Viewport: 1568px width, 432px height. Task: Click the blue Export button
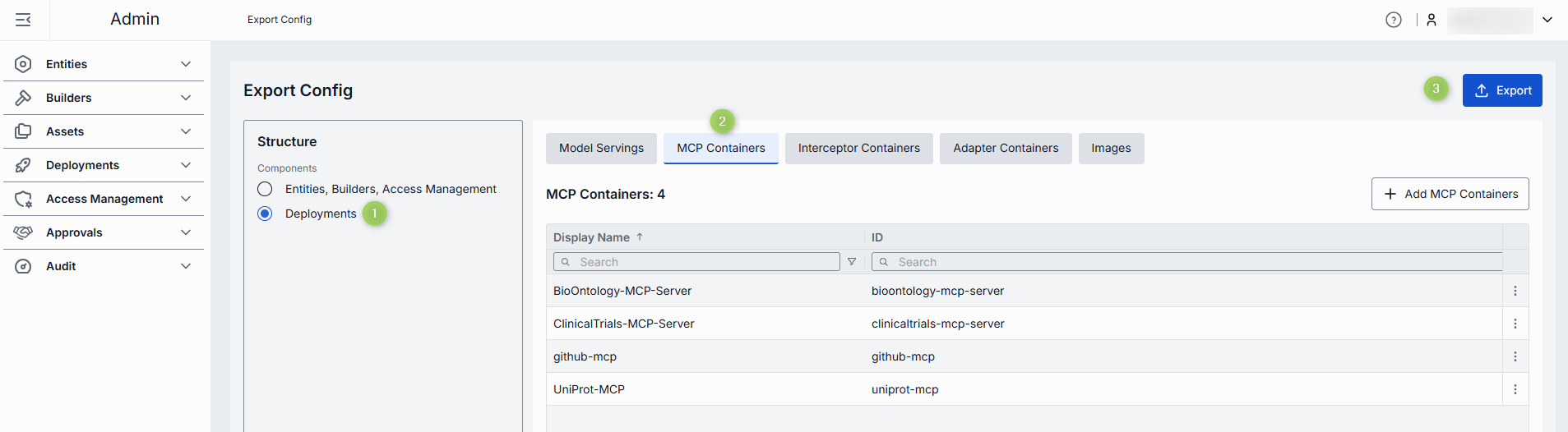[x=1501, y=90]
